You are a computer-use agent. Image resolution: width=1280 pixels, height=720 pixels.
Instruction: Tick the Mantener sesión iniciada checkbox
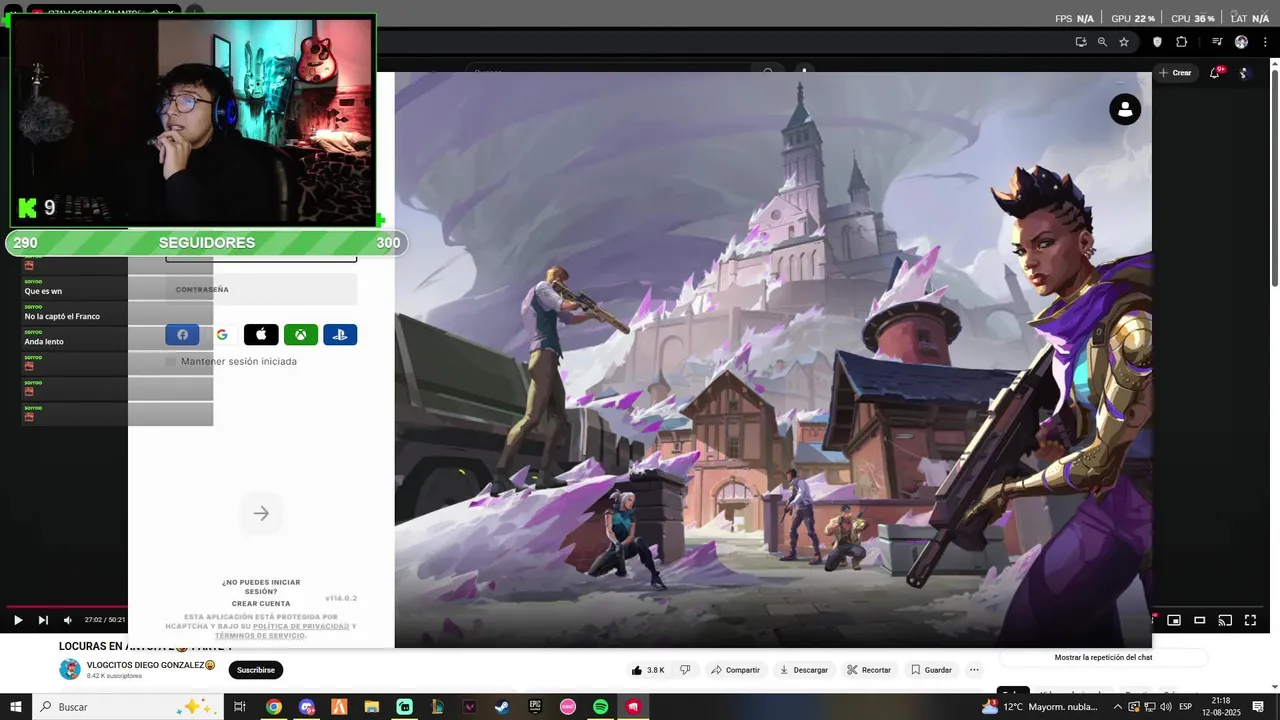pos(170,361)
